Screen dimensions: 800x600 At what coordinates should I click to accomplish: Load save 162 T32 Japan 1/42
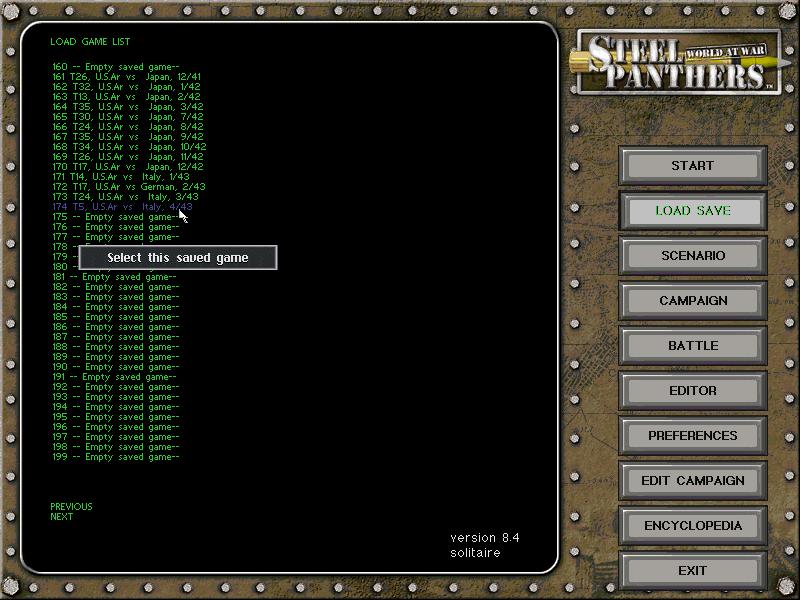pos(127,87)
